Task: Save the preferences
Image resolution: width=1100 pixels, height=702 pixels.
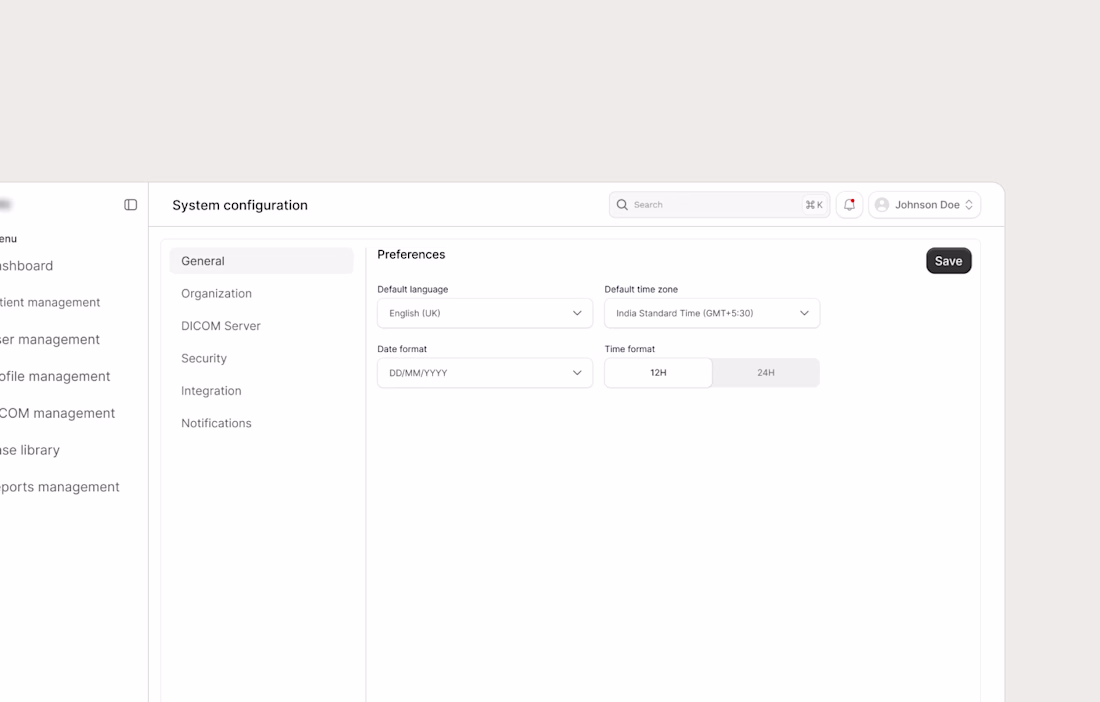Action: coord(948,261)
